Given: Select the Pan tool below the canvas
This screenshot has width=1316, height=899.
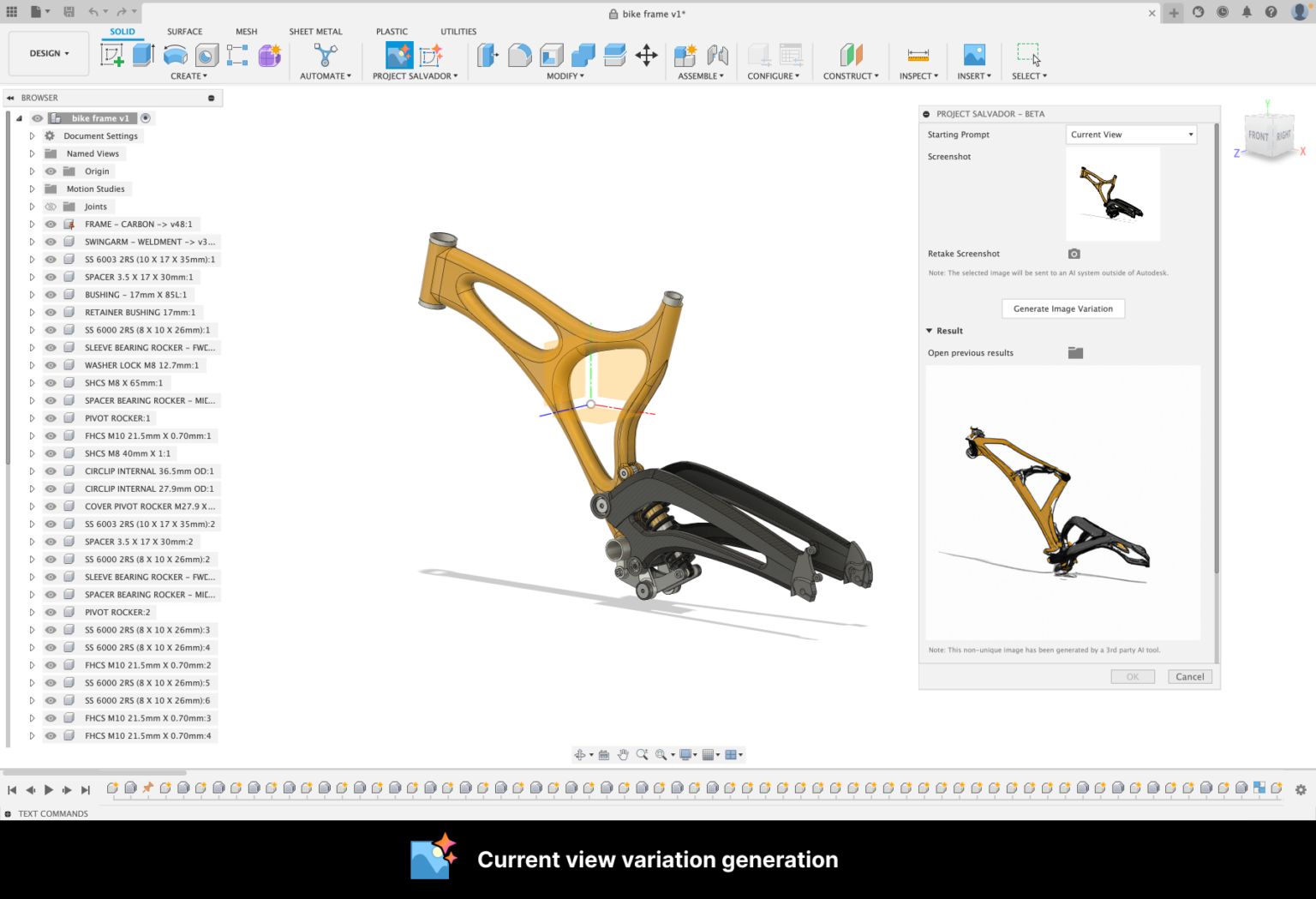Looking at the screenshot, I should click(624, 754).
